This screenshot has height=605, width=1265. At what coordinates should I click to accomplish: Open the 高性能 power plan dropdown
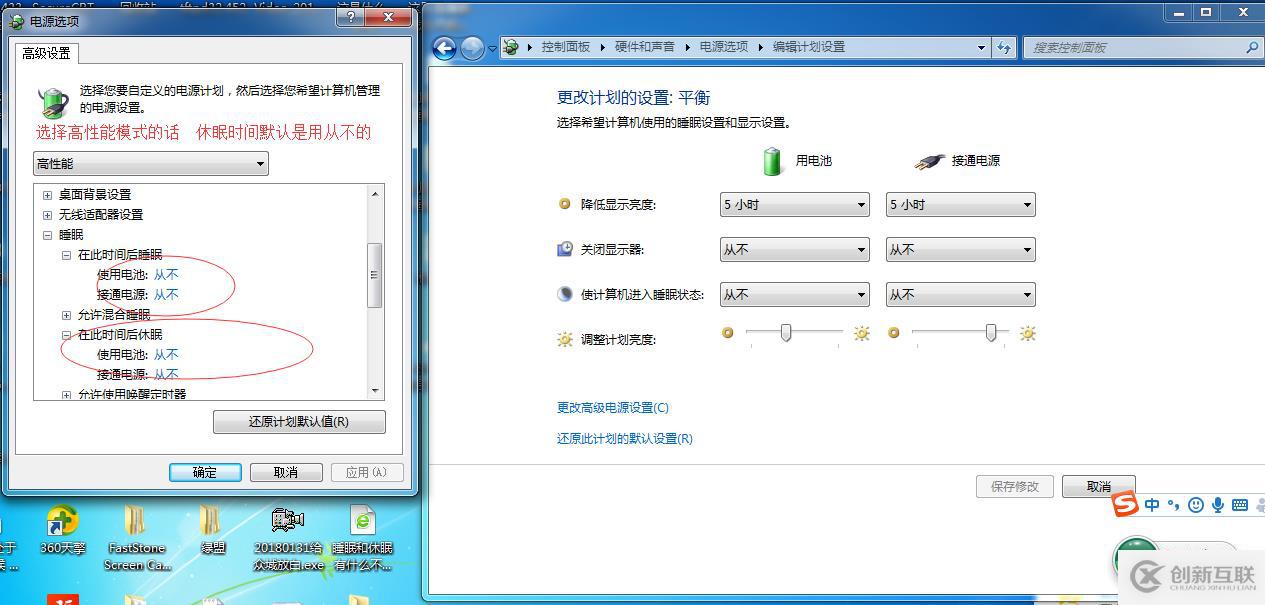click(150, 163)
